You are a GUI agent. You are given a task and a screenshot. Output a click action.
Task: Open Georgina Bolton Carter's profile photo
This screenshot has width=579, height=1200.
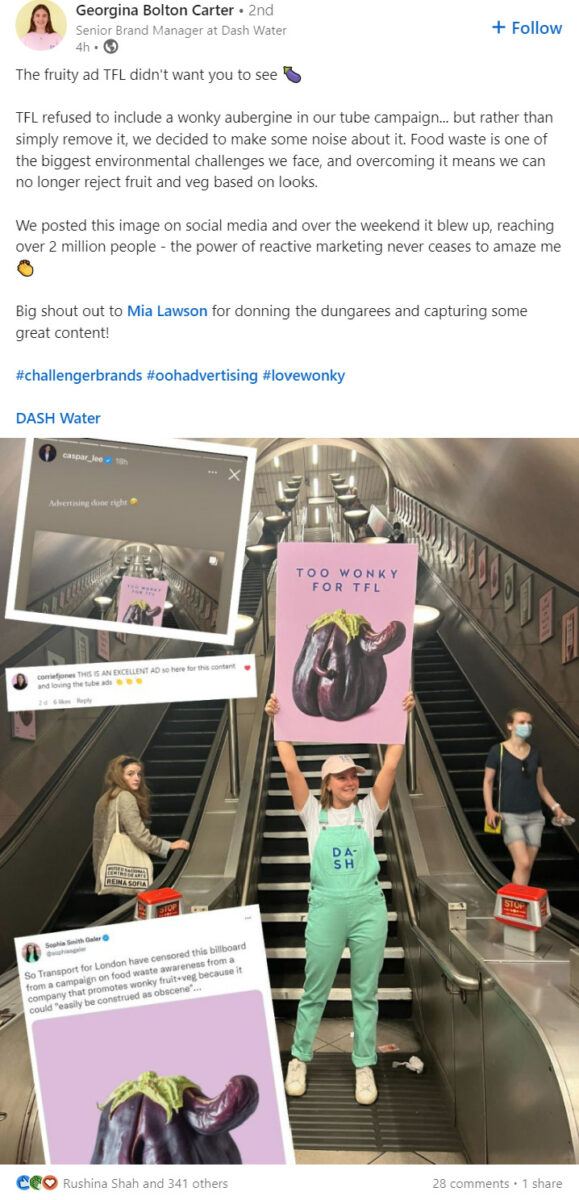[x=41, y=26]
